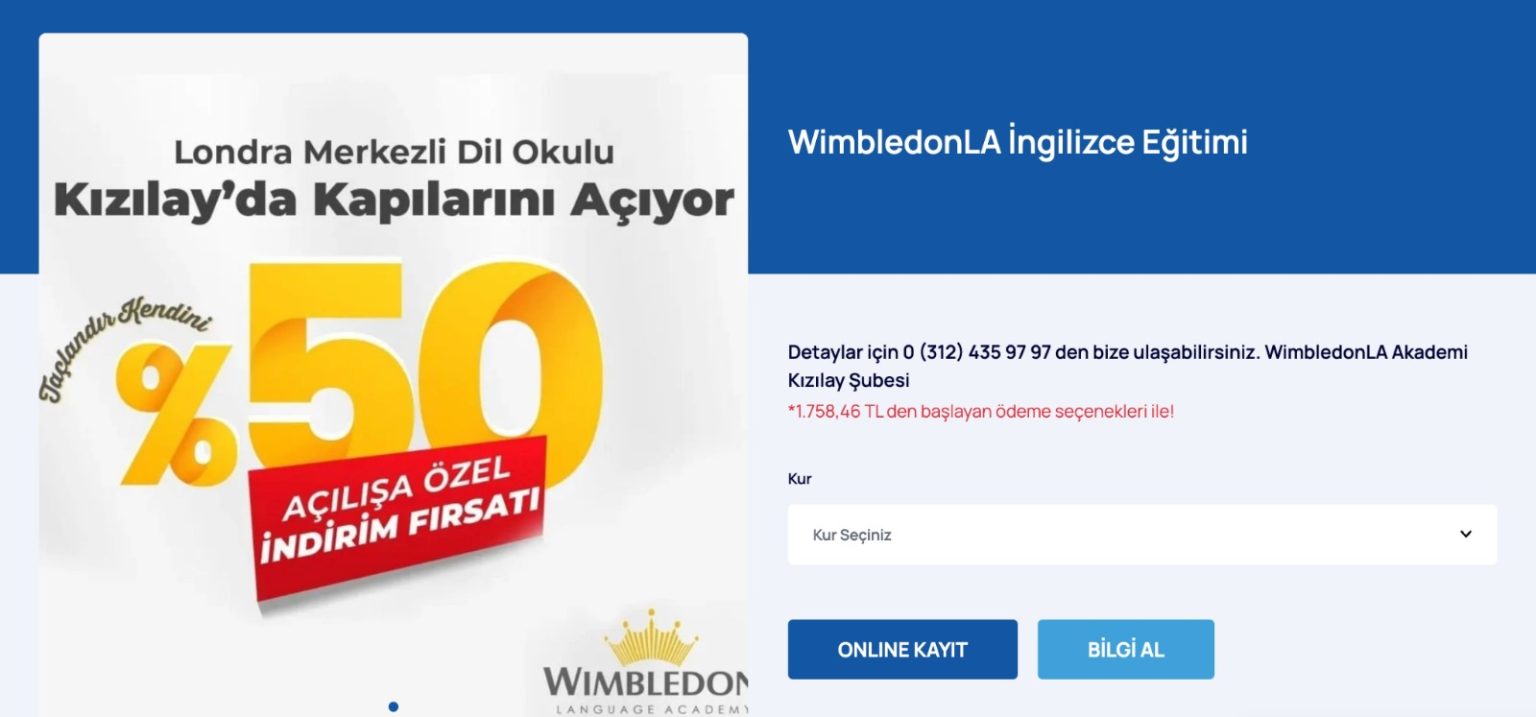Click the chevron arrow in the Kur field
The image size is (1536, 717).
[1465, 534]
